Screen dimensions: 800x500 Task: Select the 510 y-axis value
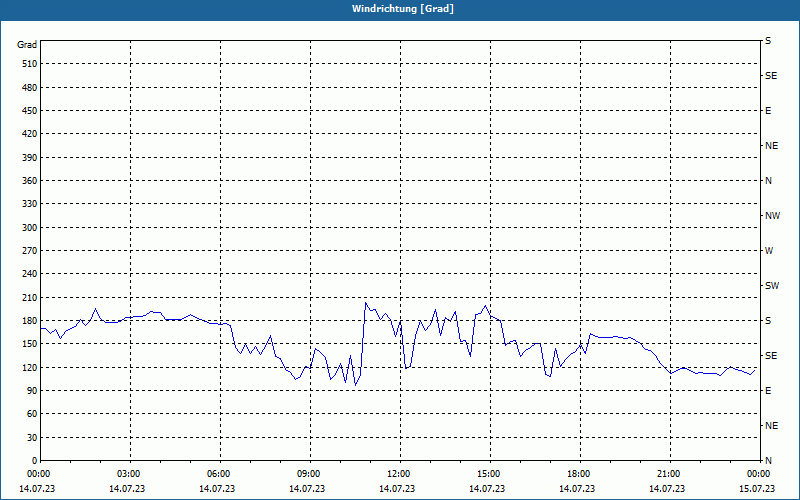pyautogui.click(x=30, y=64)
